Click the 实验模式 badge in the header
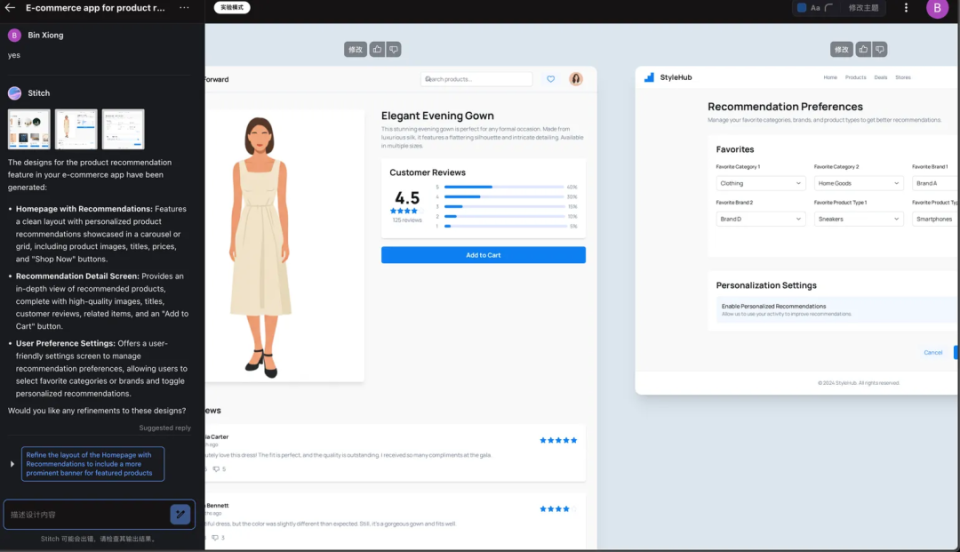This screenshot has height=552, width=960. point(232,7)
